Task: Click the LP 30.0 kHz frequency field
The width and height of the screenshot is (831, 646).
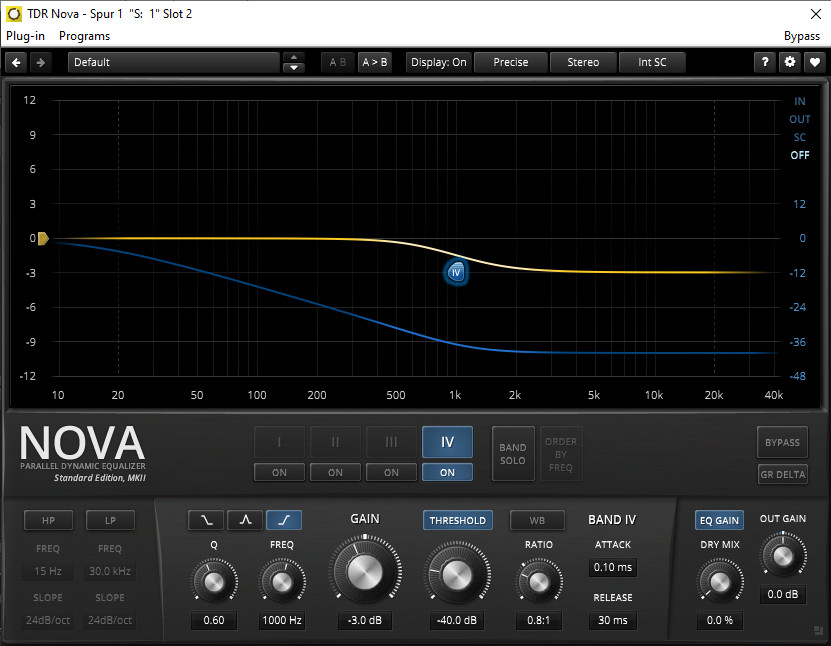Action: 110,571
